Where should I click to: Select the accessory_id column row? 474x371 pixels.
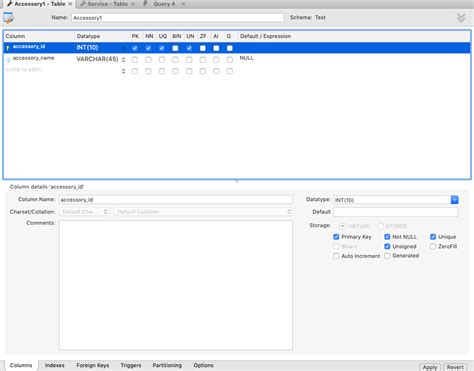(237, 48)
